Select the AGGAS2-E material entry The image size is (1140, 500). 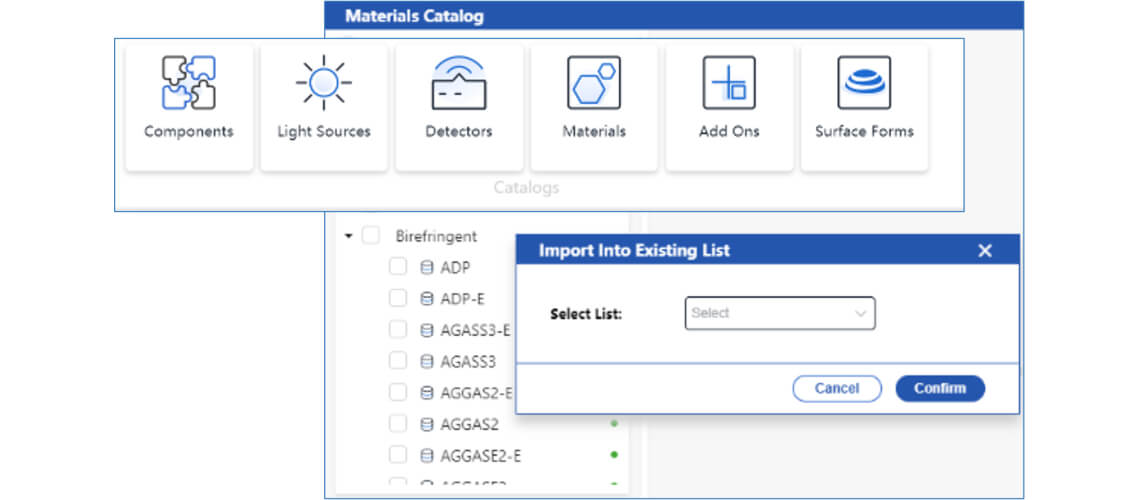tap(476, 393)
